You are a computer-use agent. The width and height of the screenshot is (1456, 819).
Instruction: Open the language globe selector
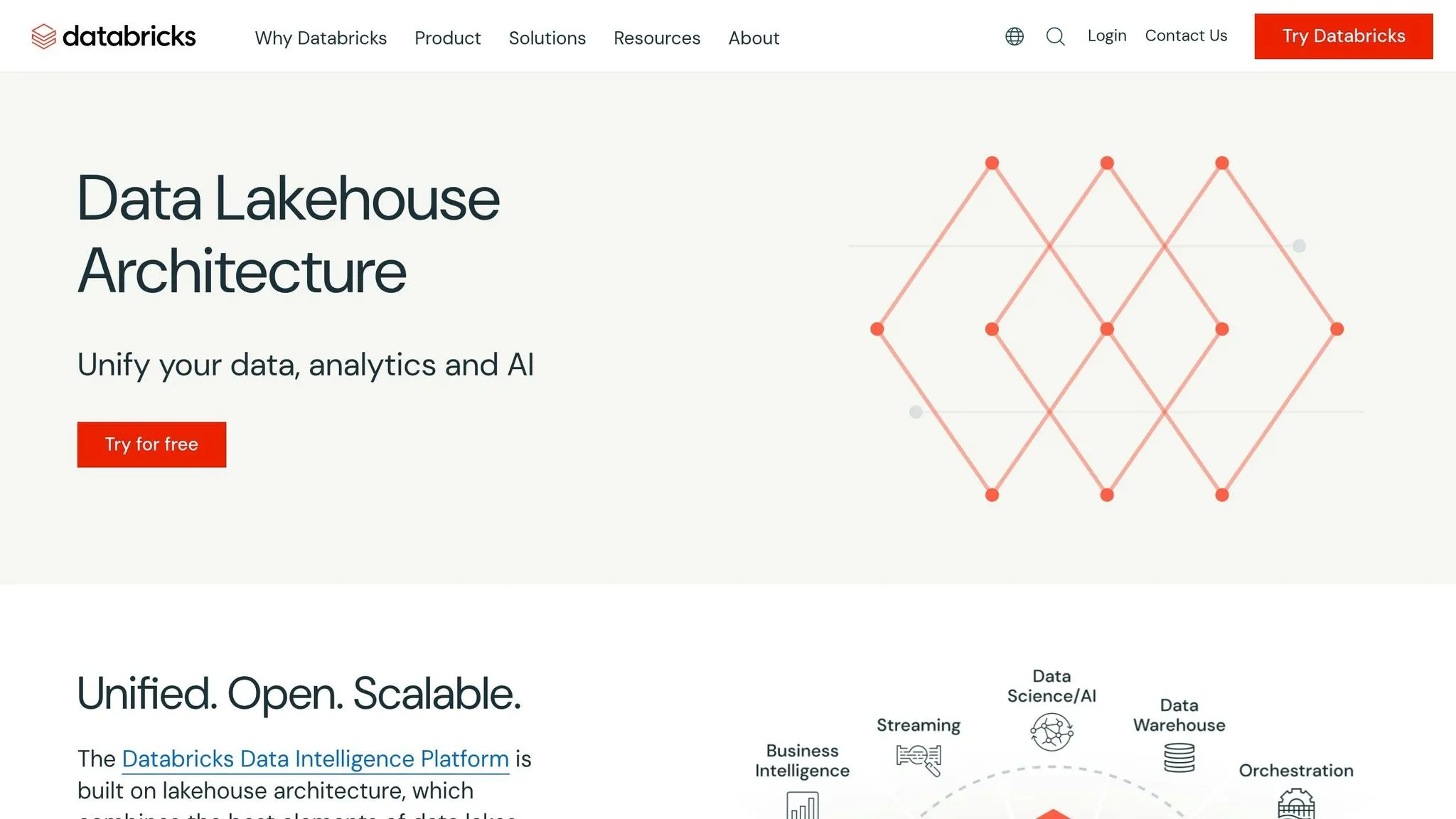pyautogui.click(x=1015, y=36)
